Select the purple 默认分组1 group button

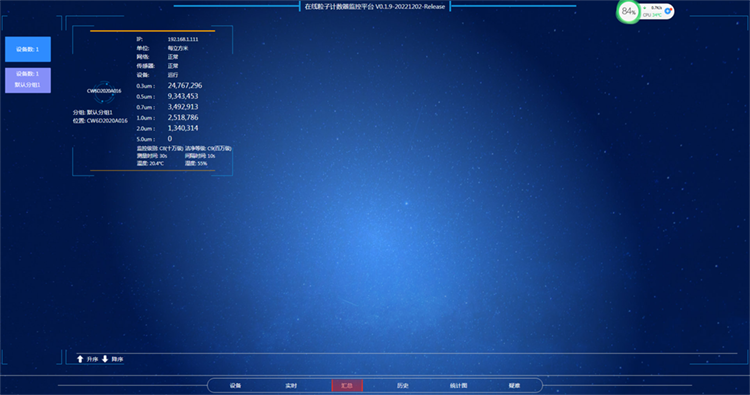click(28, 80)
